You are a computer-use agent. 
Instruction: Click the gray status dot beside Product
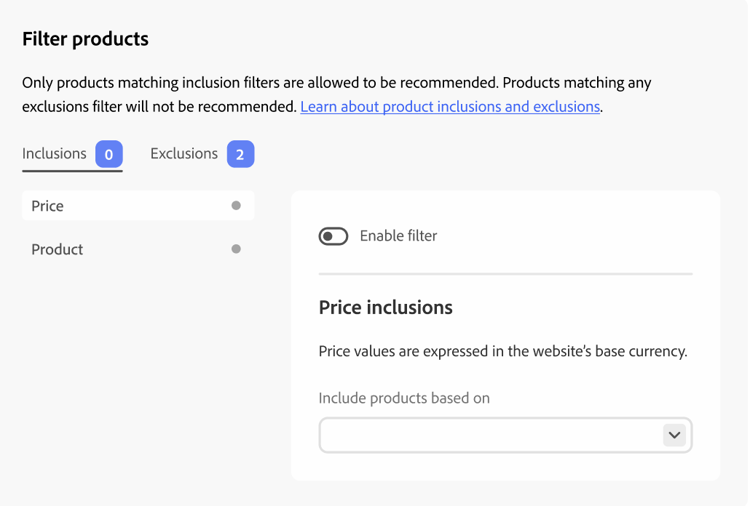[x=236, y=249]
